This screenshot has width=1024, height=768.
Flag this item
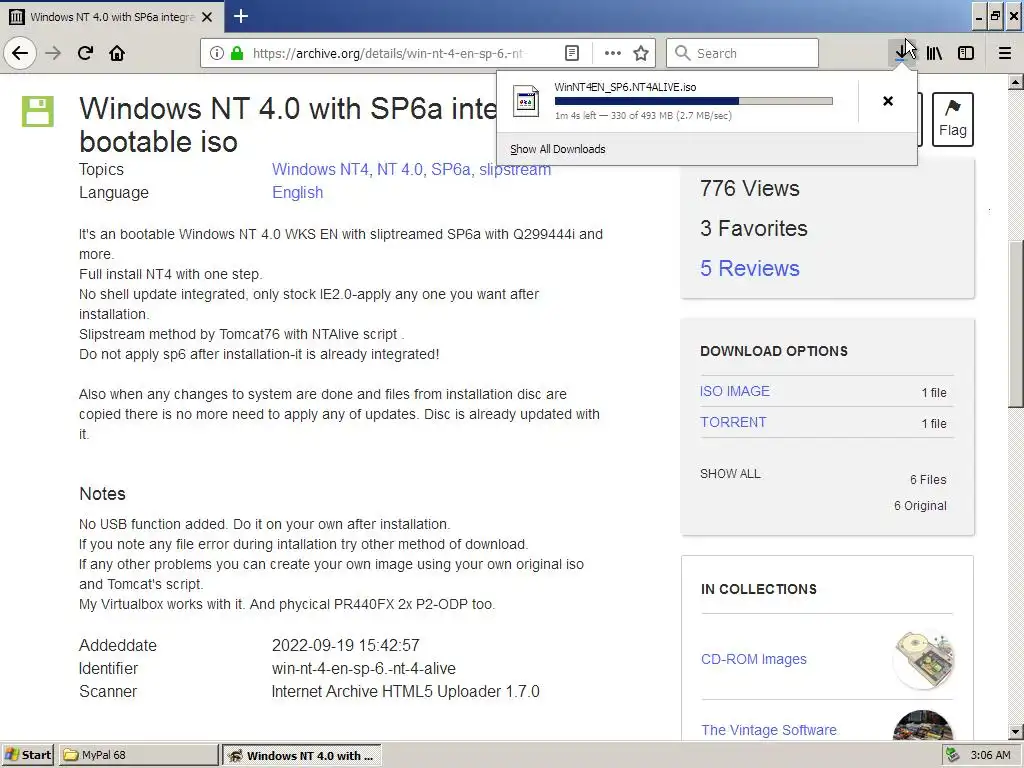pos(953,120)
